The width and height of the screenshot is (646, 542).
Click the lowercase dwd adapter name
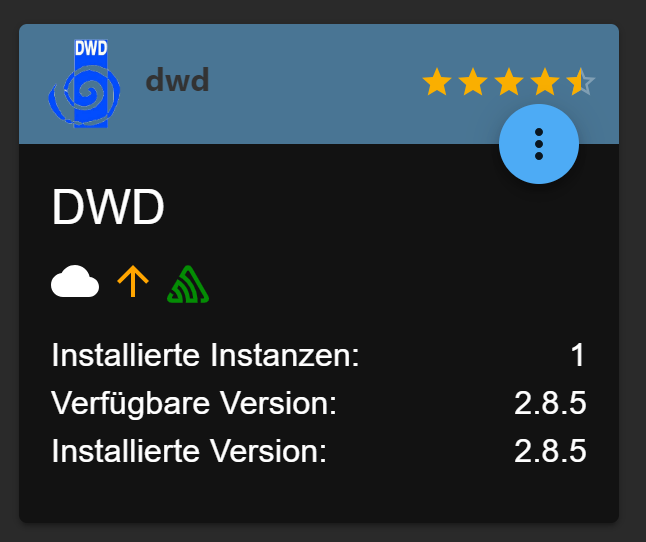click(178, 80)
